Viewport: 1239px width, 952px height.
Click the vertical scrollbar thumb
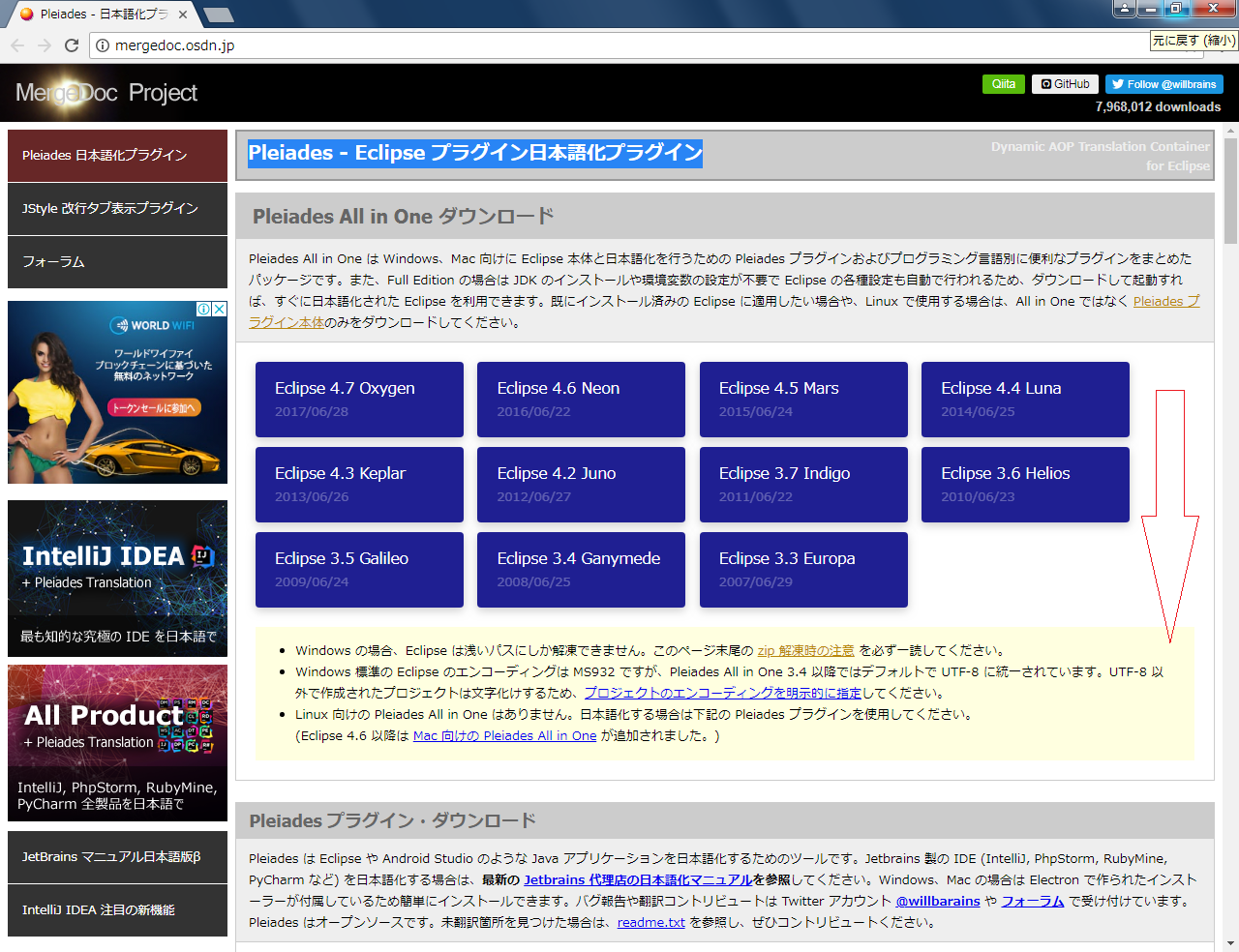(x=1230, y=191)
